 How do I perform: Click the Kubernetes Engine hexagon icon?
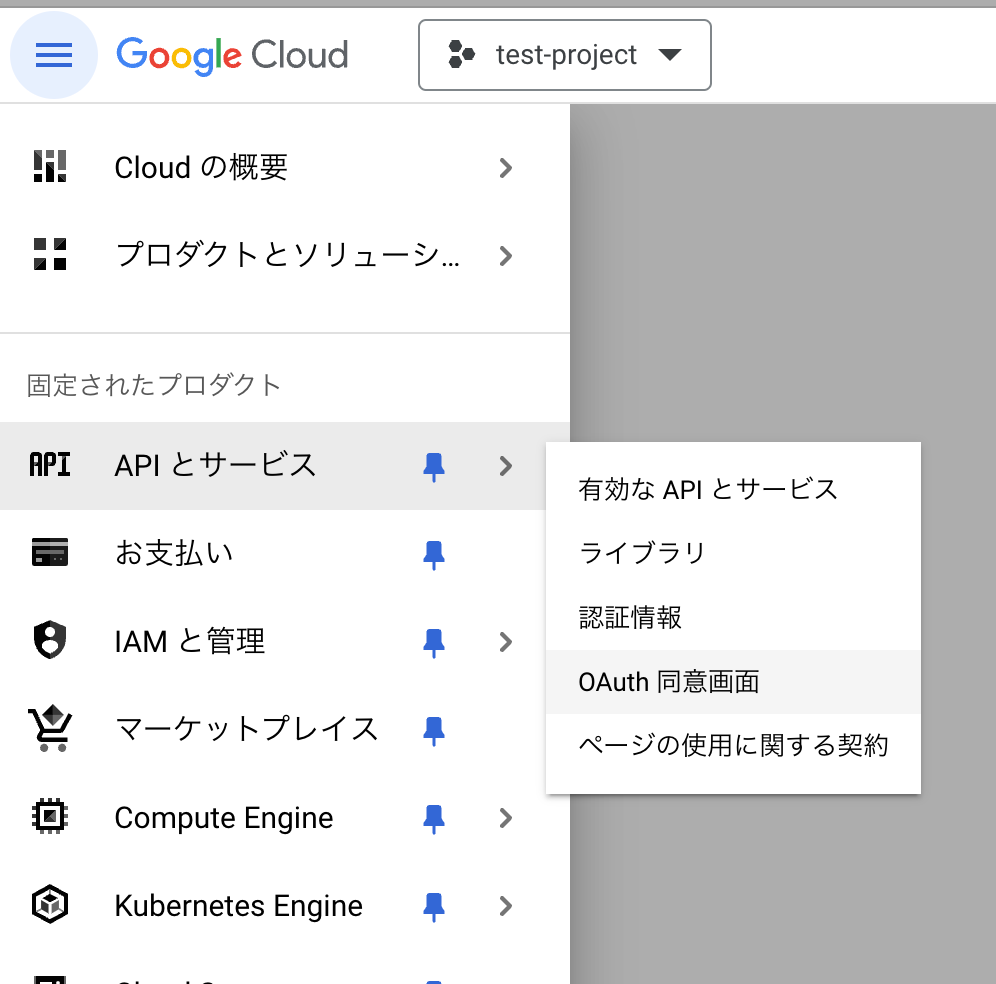pos(50,906)
